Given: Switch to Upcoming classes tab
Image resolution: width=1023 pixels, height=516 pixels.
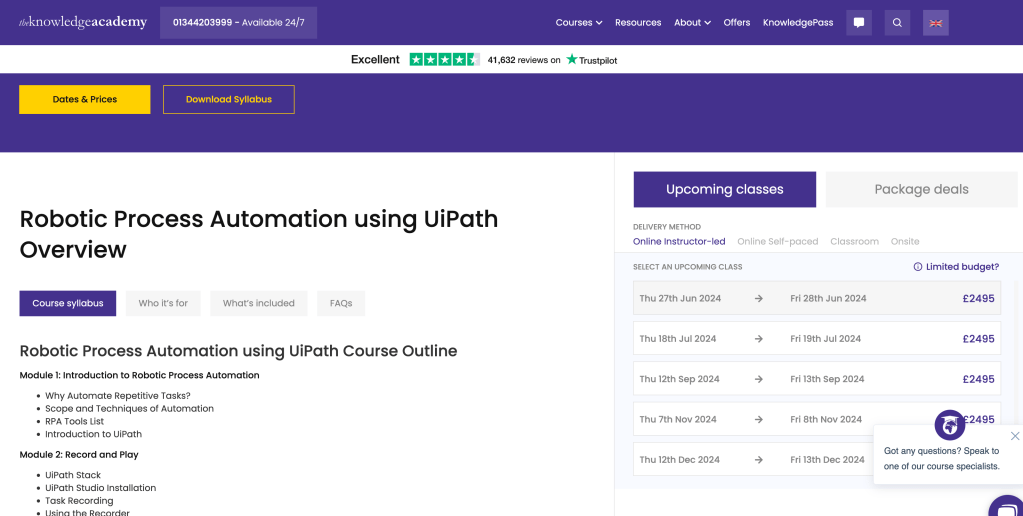Looking at the screenshot, I should pyautogui.click(x=725, y=189).
